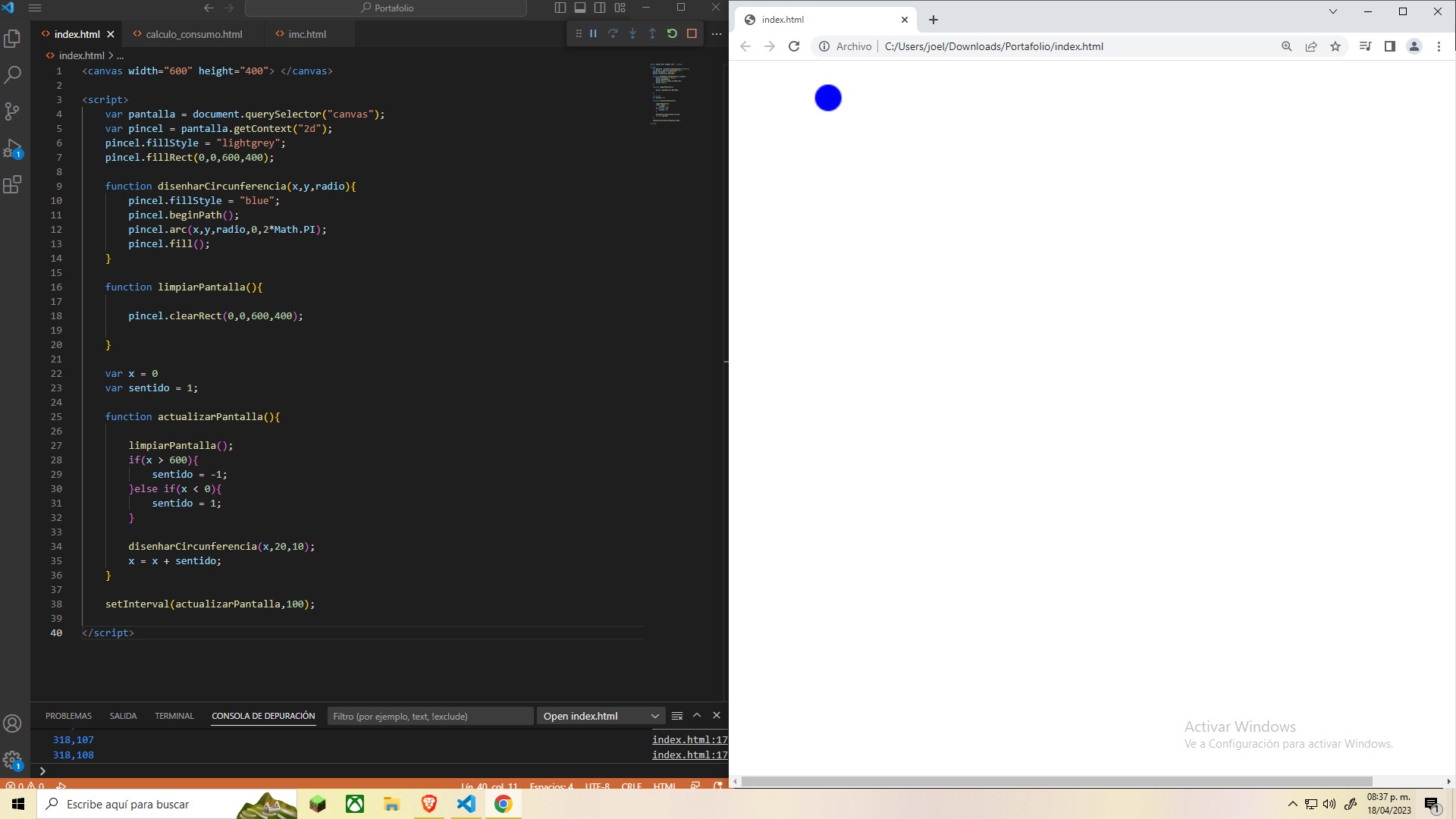Maximize the panel with the chevron up
1456x819 pixels.
click(x=697, y=715)
